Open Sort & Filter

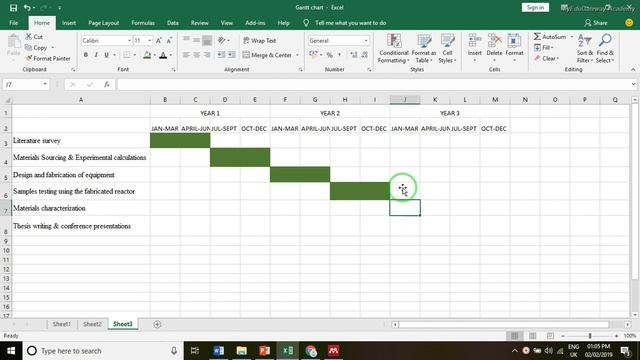click(584, 49)
